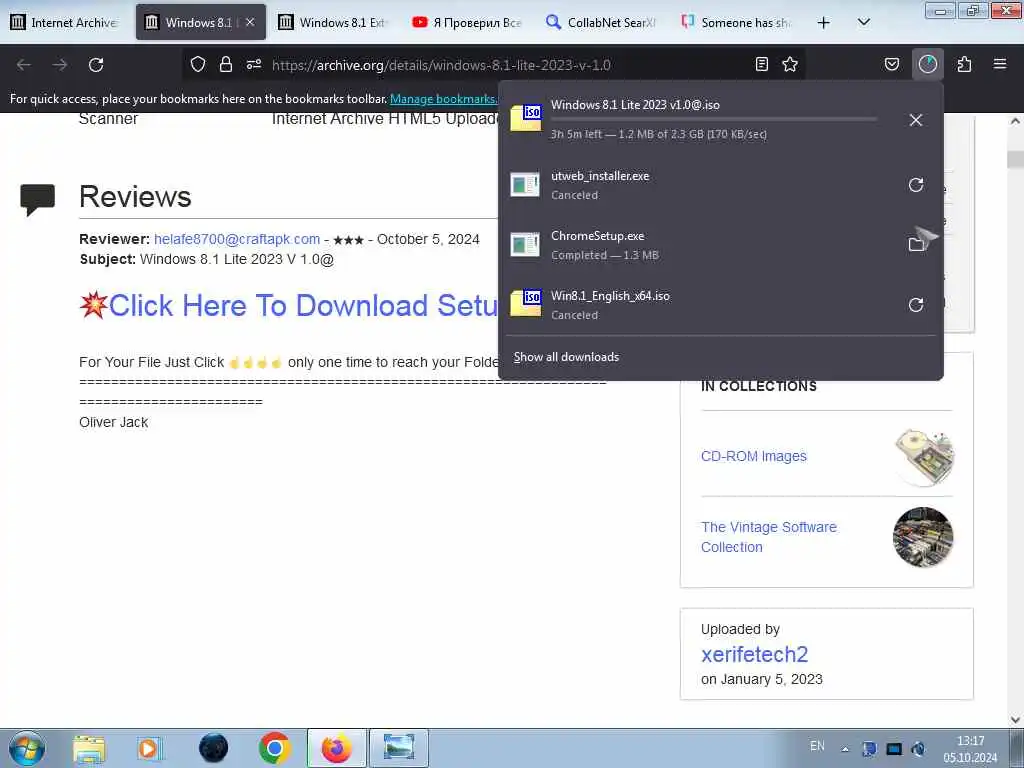The width and height of the screenshot is (1024, 768).
Task: Click the address bar URL
Action: (441, 65)
